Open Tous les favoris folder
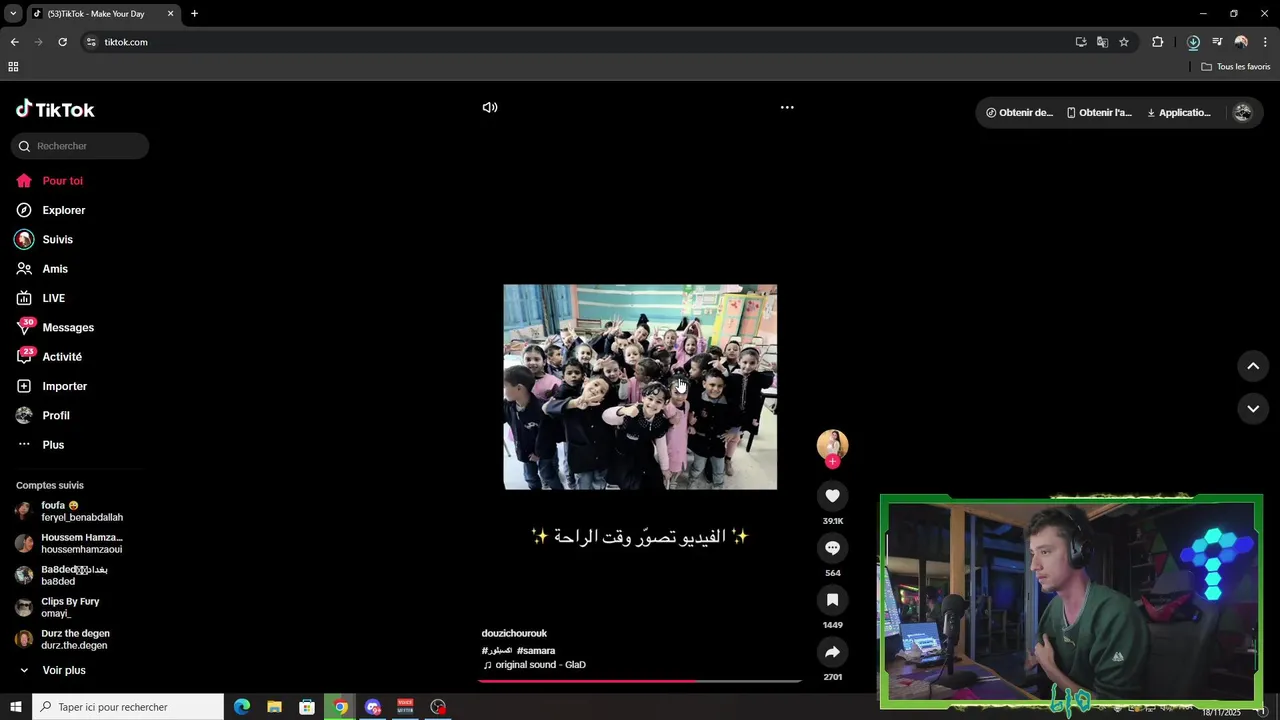Screen dimensions: 1280x720 pos(1236,67)
